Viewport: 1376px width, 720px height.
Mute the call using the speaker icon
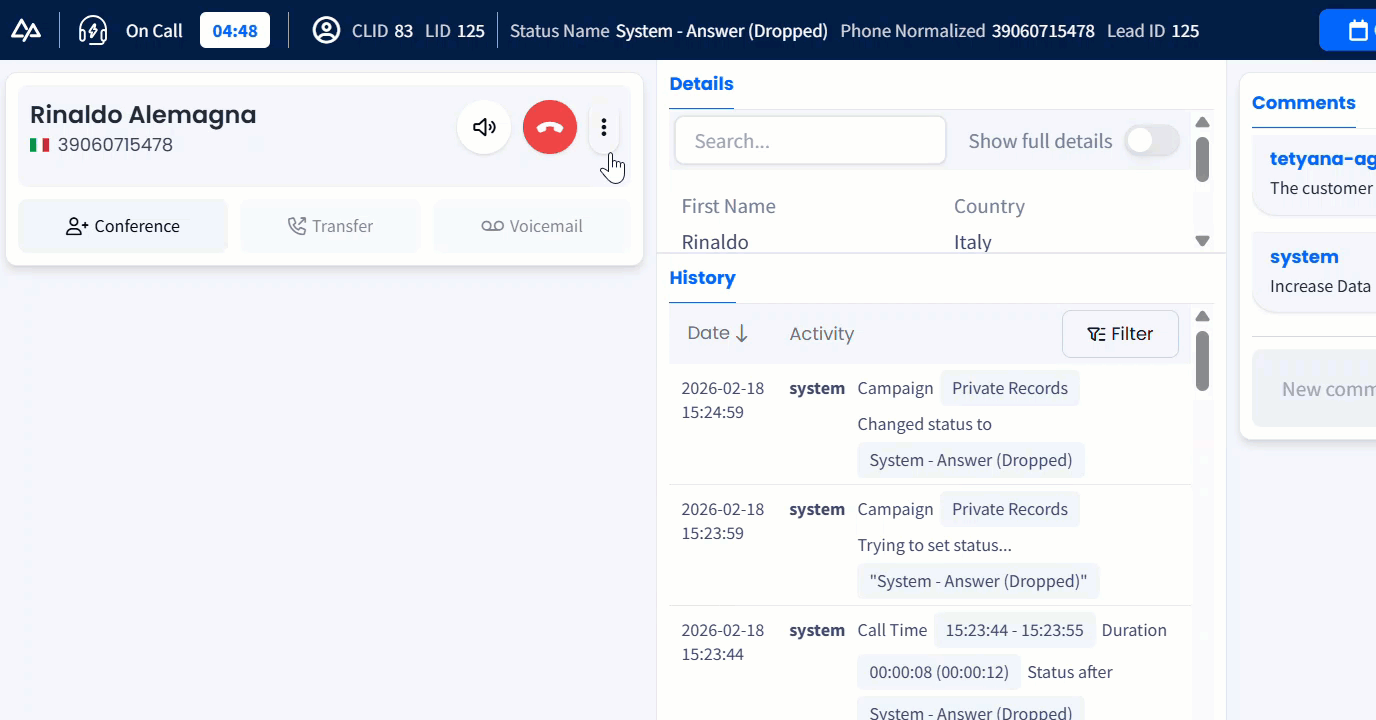tap(483, 127)
